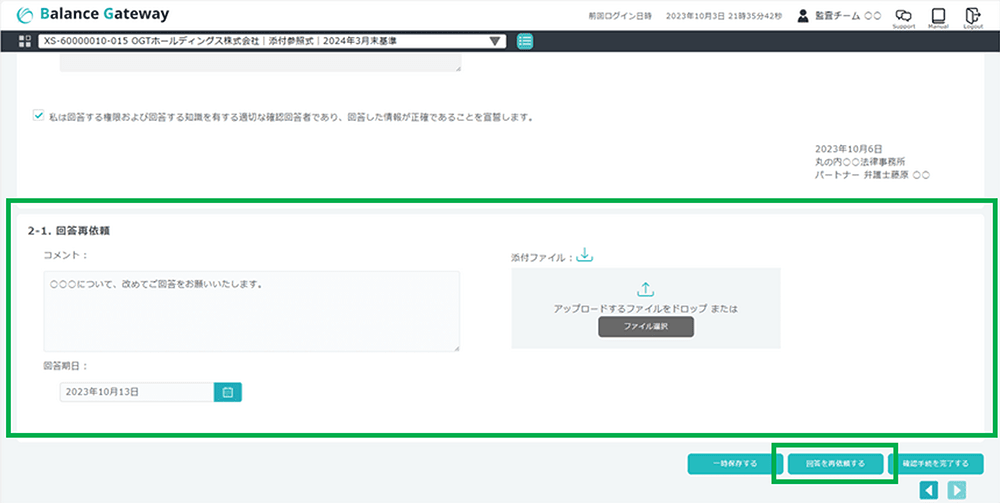
Task: Click the Logout icon
Action: click(x=973, y=16)
